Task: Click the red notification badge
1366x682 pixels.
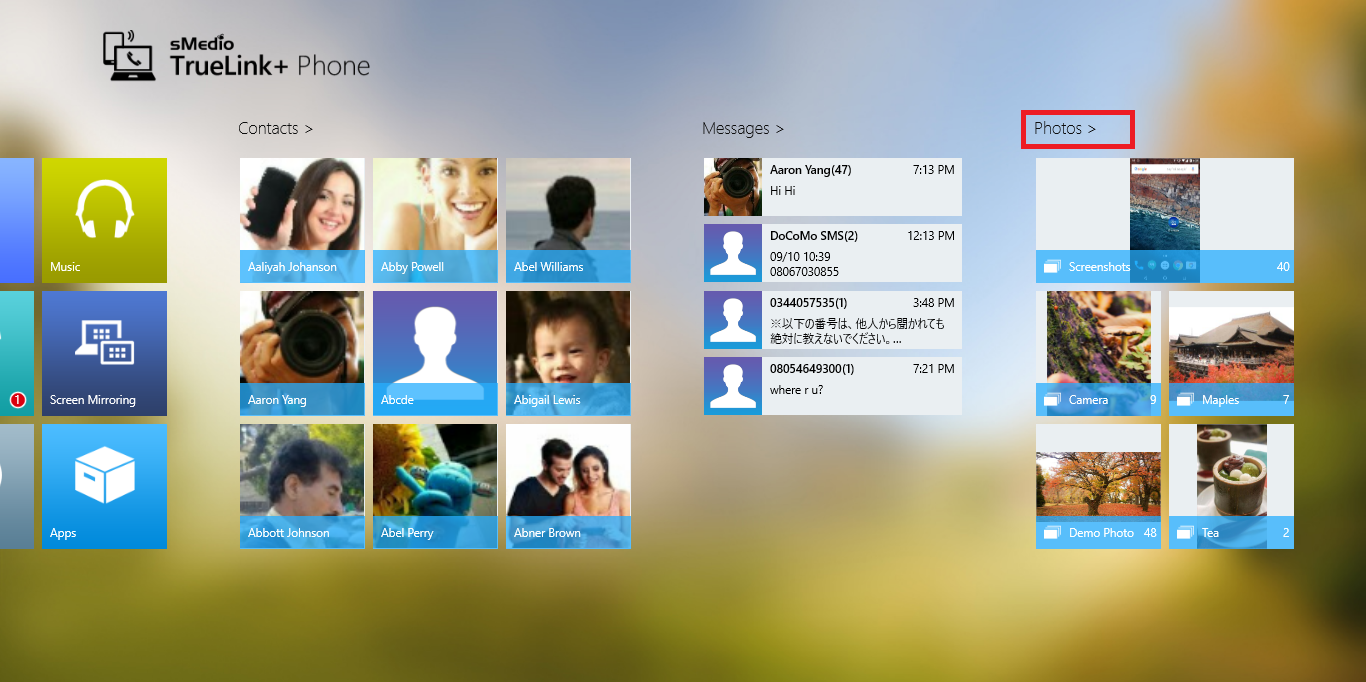Action: [x=17, y=400]
